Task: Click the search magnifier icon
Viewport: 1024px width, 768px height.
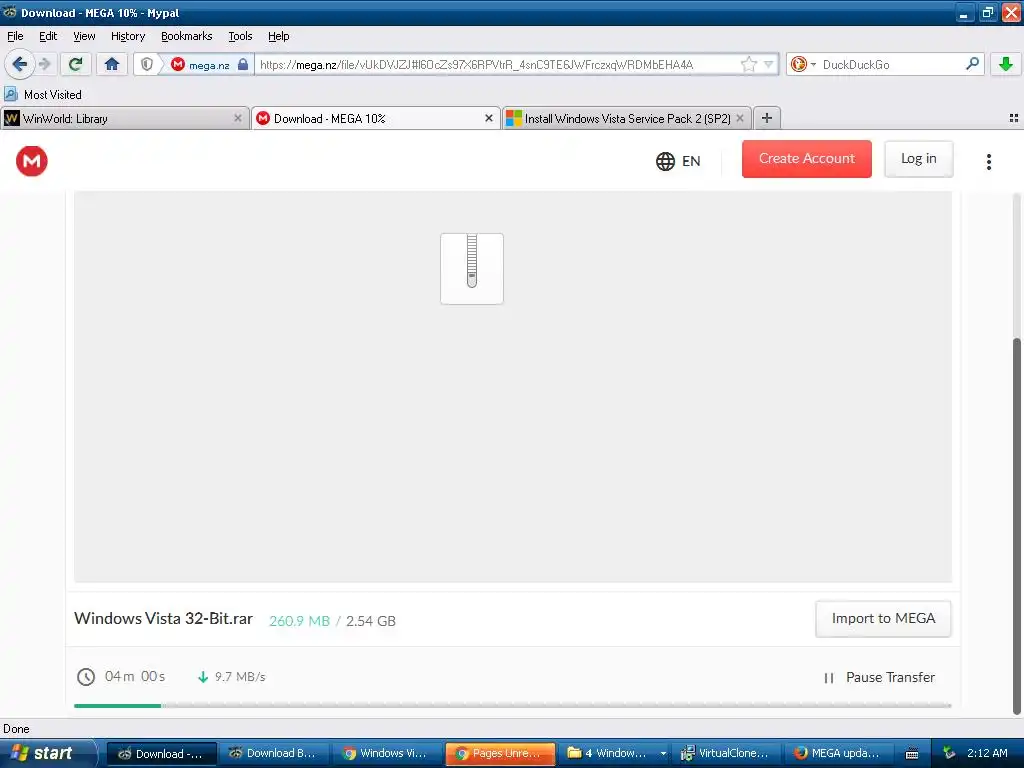Action: point(972,64)
